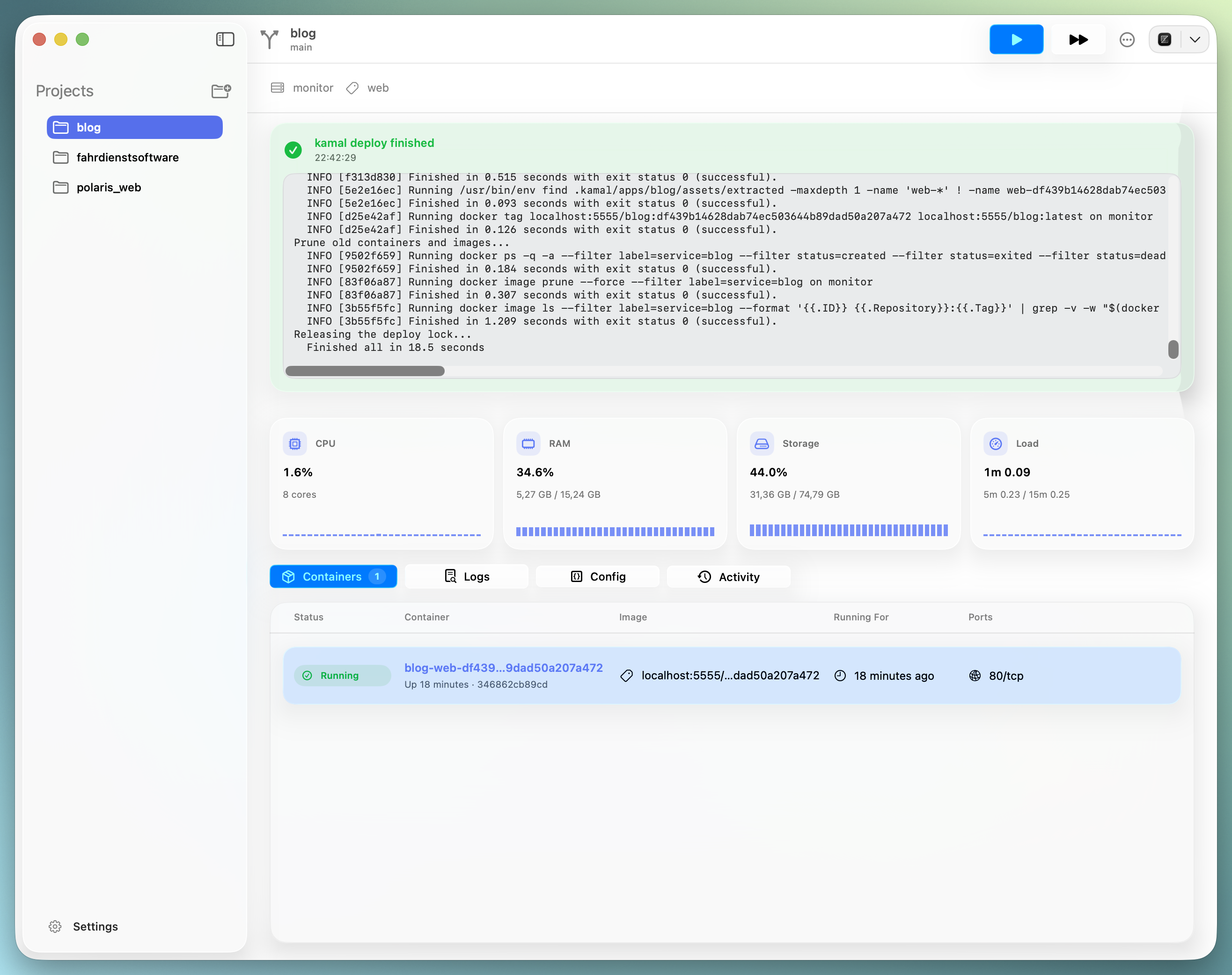Click the Status column header
Screen dimensions: 1232x975
[x=308, y=617]
